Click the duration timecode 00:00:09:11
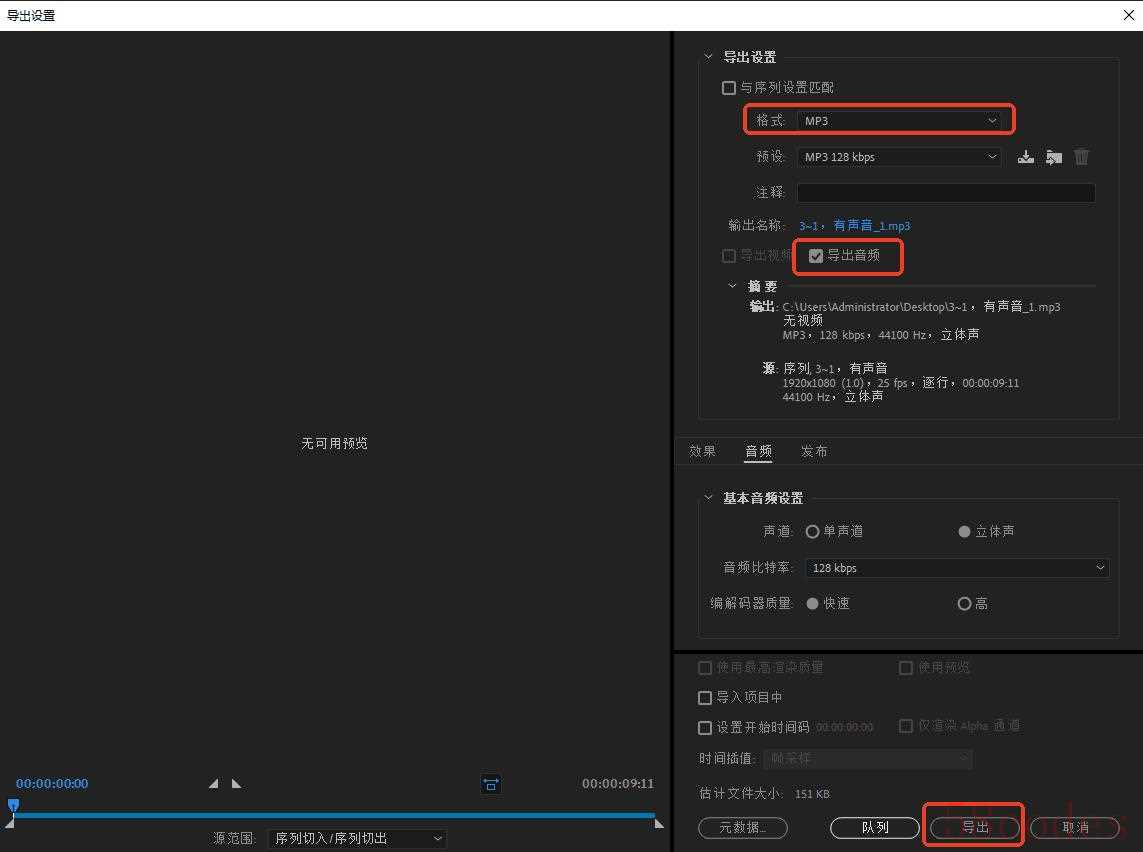This screenshot has width=1143, height=852. point(617,783)
